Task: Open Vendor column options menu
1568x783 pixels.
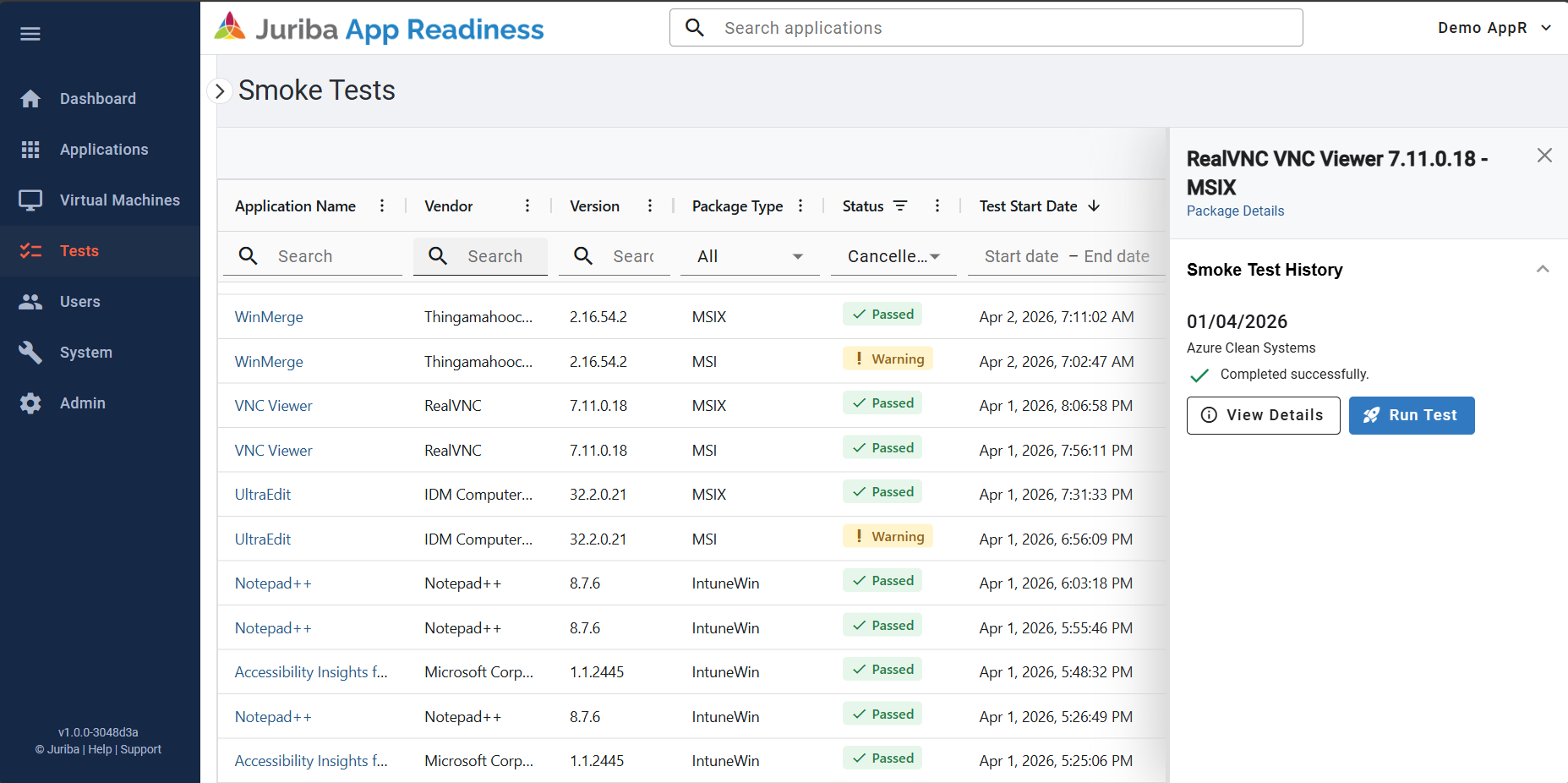Action: coord(527,206)
